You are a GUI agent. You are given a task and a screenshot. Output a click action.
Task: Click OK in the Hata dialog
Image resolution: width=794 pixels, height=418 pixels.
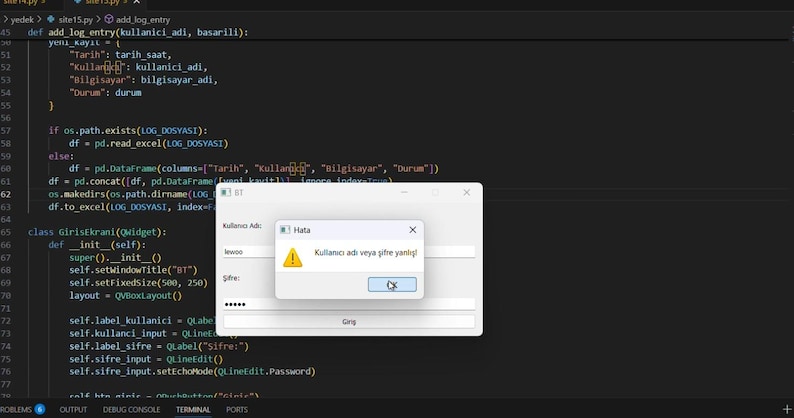click(x=392, y=285)
